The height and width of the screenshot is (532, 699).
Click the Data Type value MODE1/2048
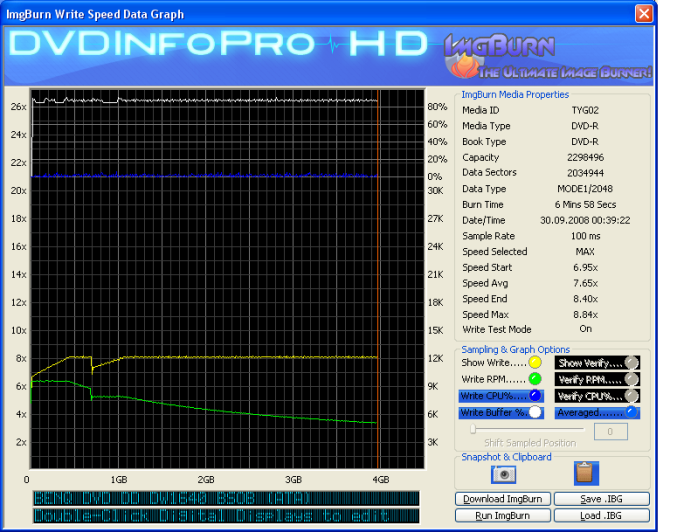(x=585, y=189)
